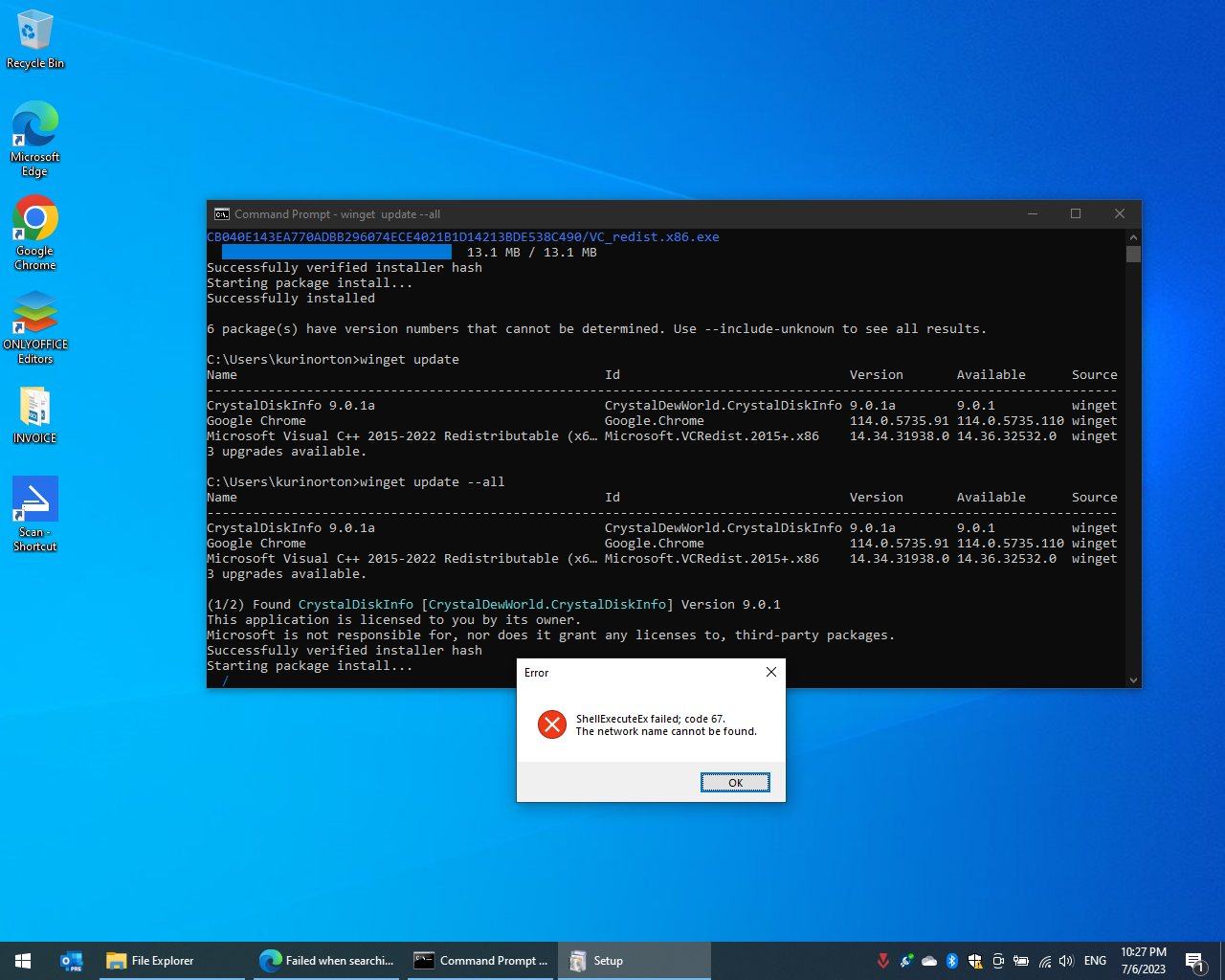The image size is (1225, 980).
Task: Open the ENG language selector
Action: [1095, 961]
